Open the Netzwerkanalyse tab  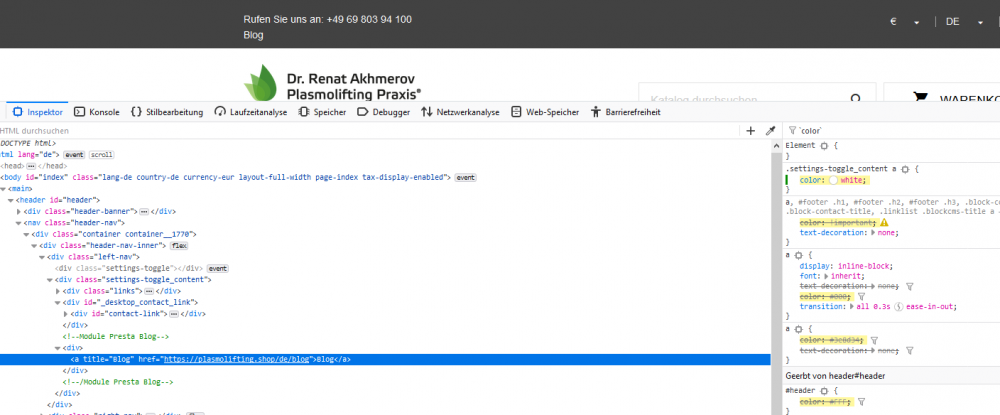click(x=460, y=112)
